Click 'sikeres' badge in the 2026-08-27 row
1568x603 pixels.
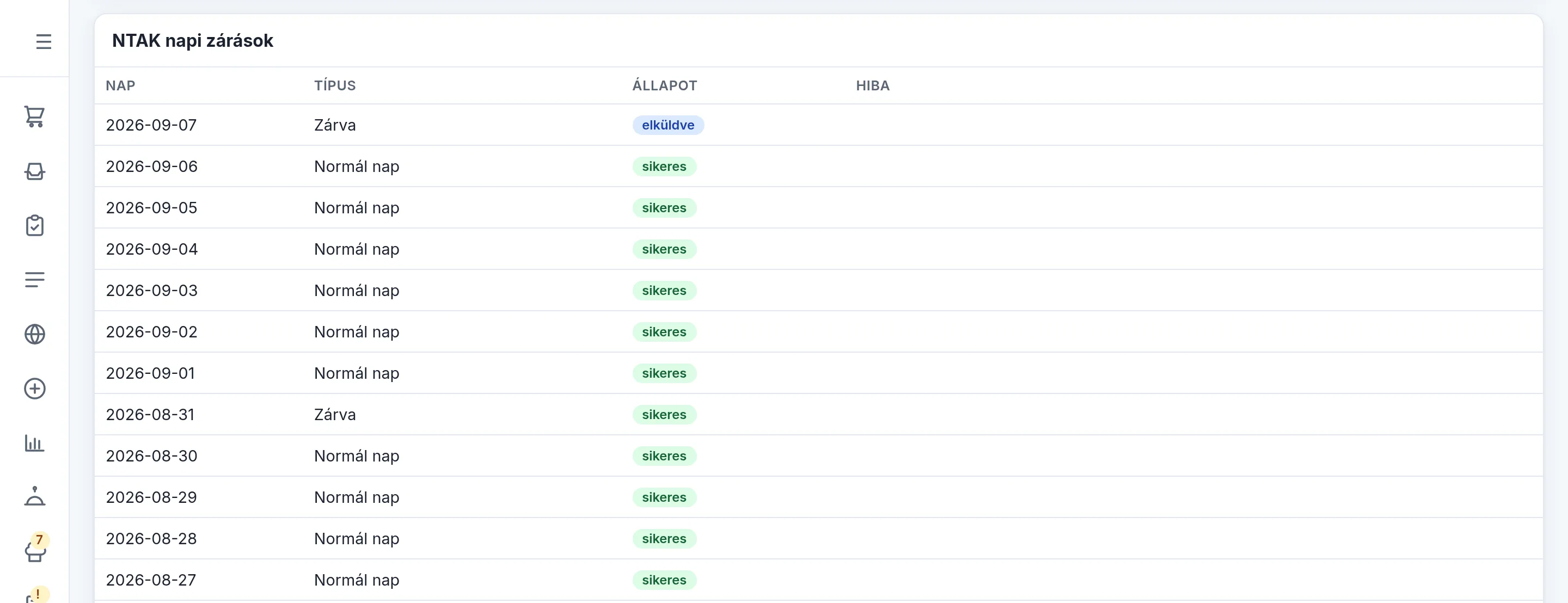pyautogui.click(x=664, y=580)
